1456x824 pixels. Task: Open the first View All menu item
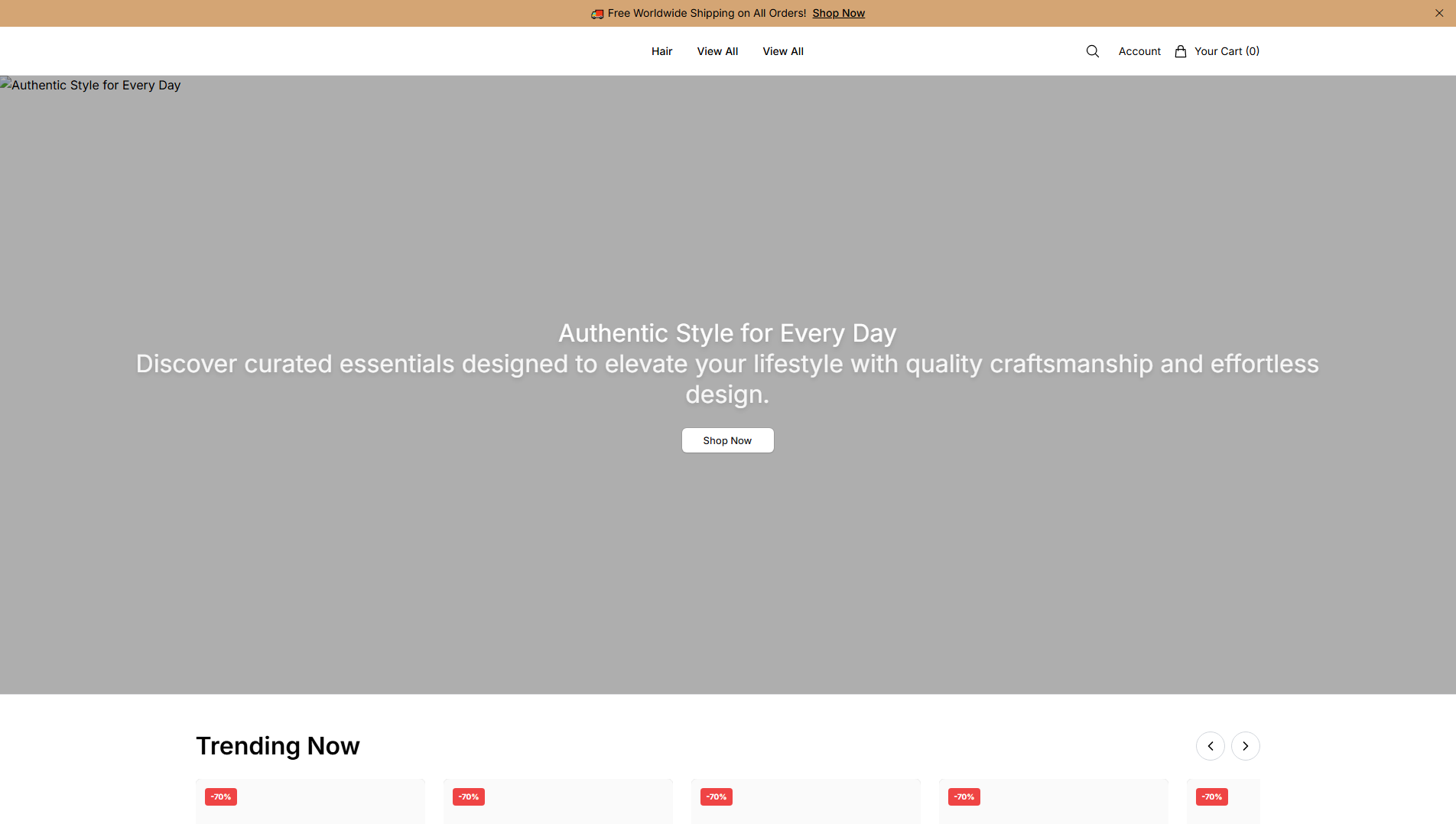[x=717, y=51]
